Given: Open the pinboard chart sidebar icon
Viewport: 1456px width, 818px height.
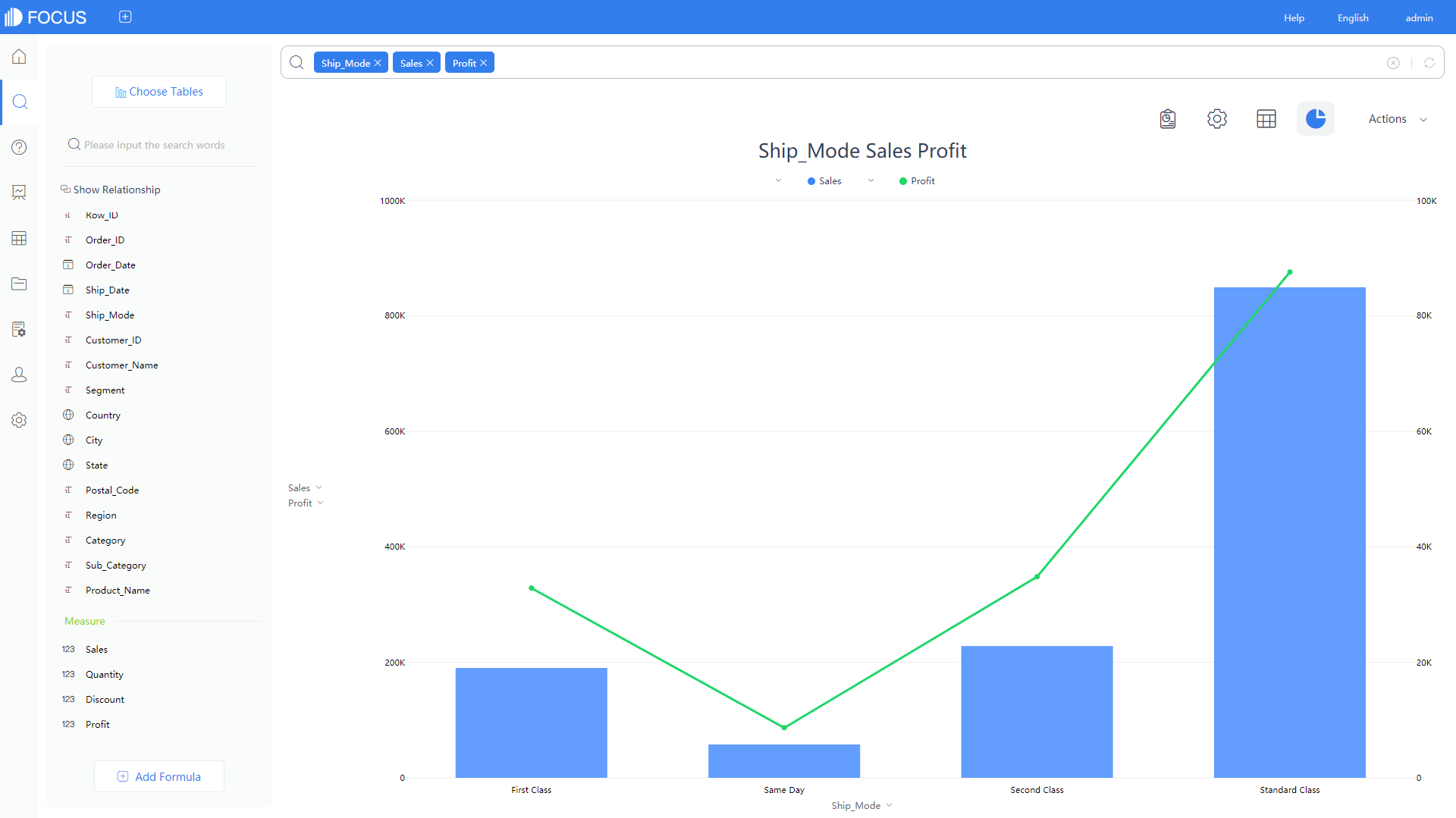Looking at the screenshot, I should click(x=19, y=193).
